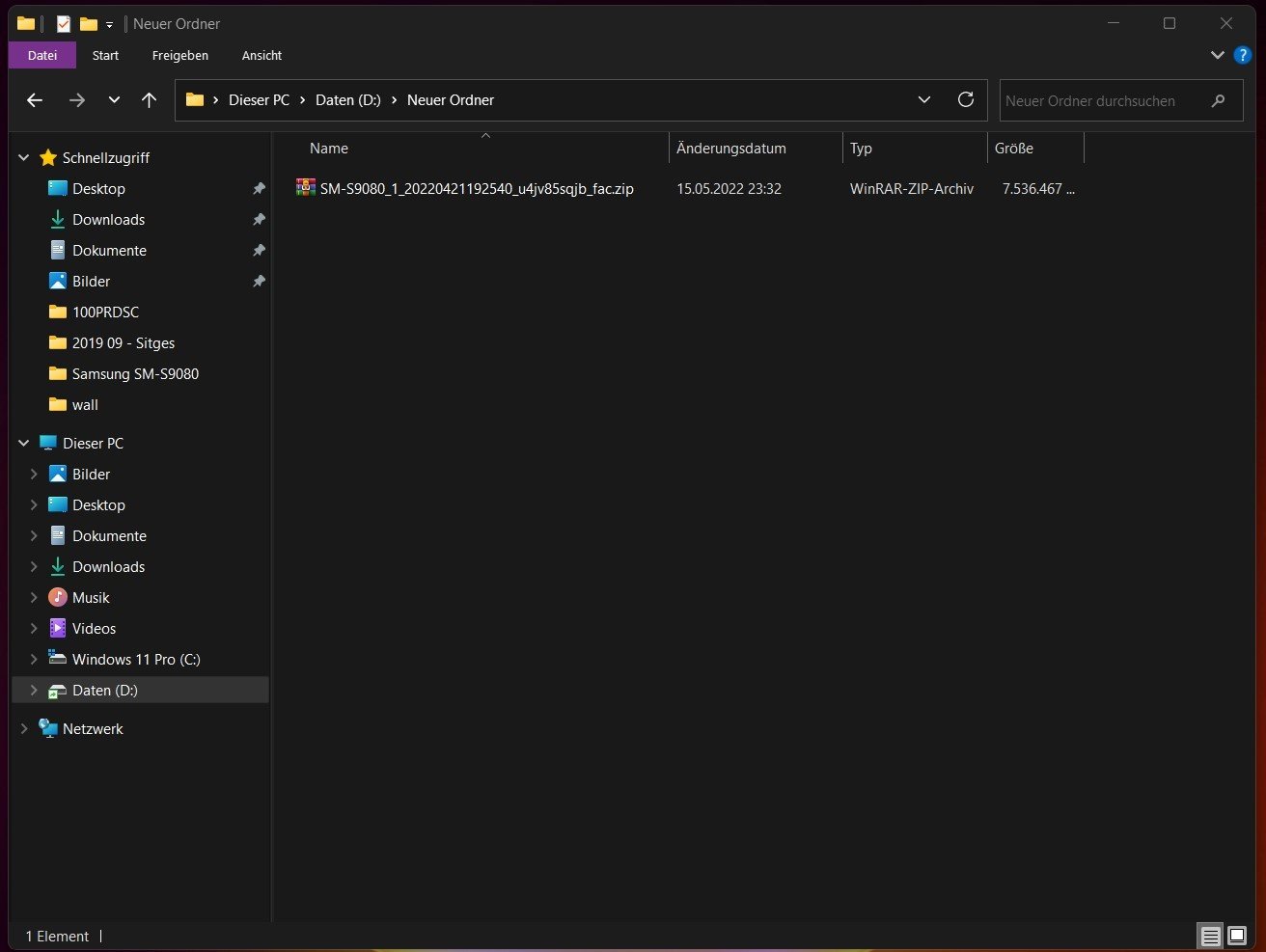Expand Bilder under Dieser PC
1266x952 pixels.
tap(34, 475)
